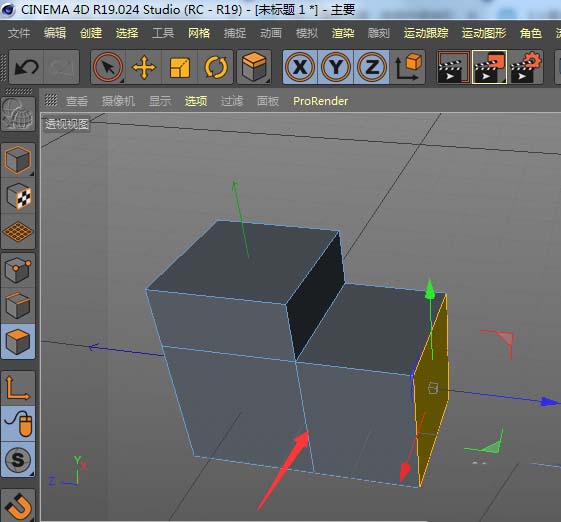Image resolution: width=561 pixels, height=522 pixels.
Task: Toggle the coordinate system icon
Action: point(408,67)
